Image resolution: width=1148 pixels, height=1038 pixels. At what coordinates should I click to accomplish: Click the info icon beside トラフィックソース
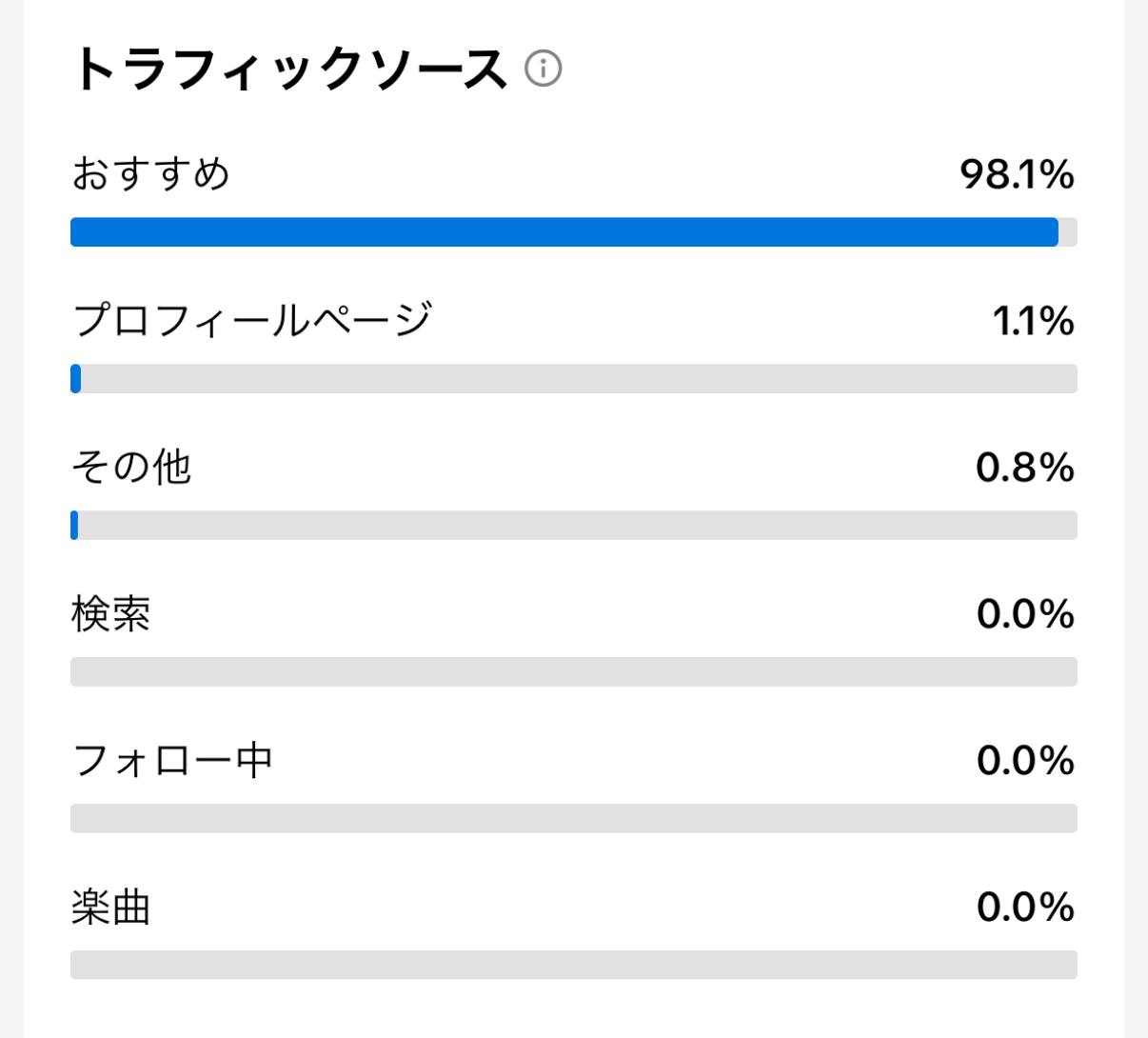click(544, 69)
